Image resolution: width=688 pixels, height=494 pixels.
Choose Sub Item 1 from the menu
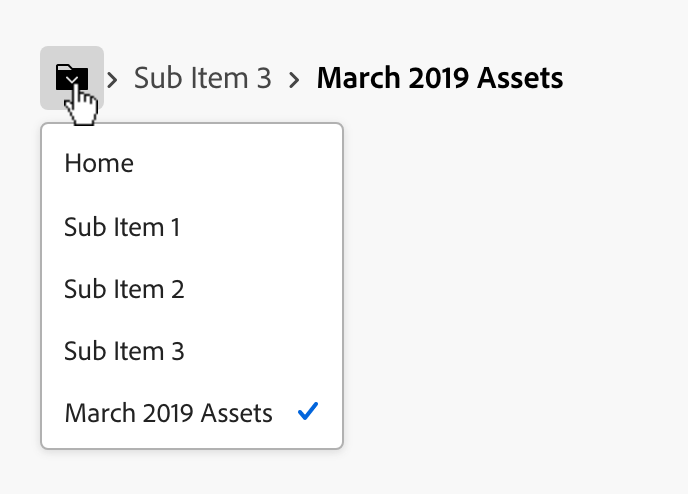pos(122,227)
